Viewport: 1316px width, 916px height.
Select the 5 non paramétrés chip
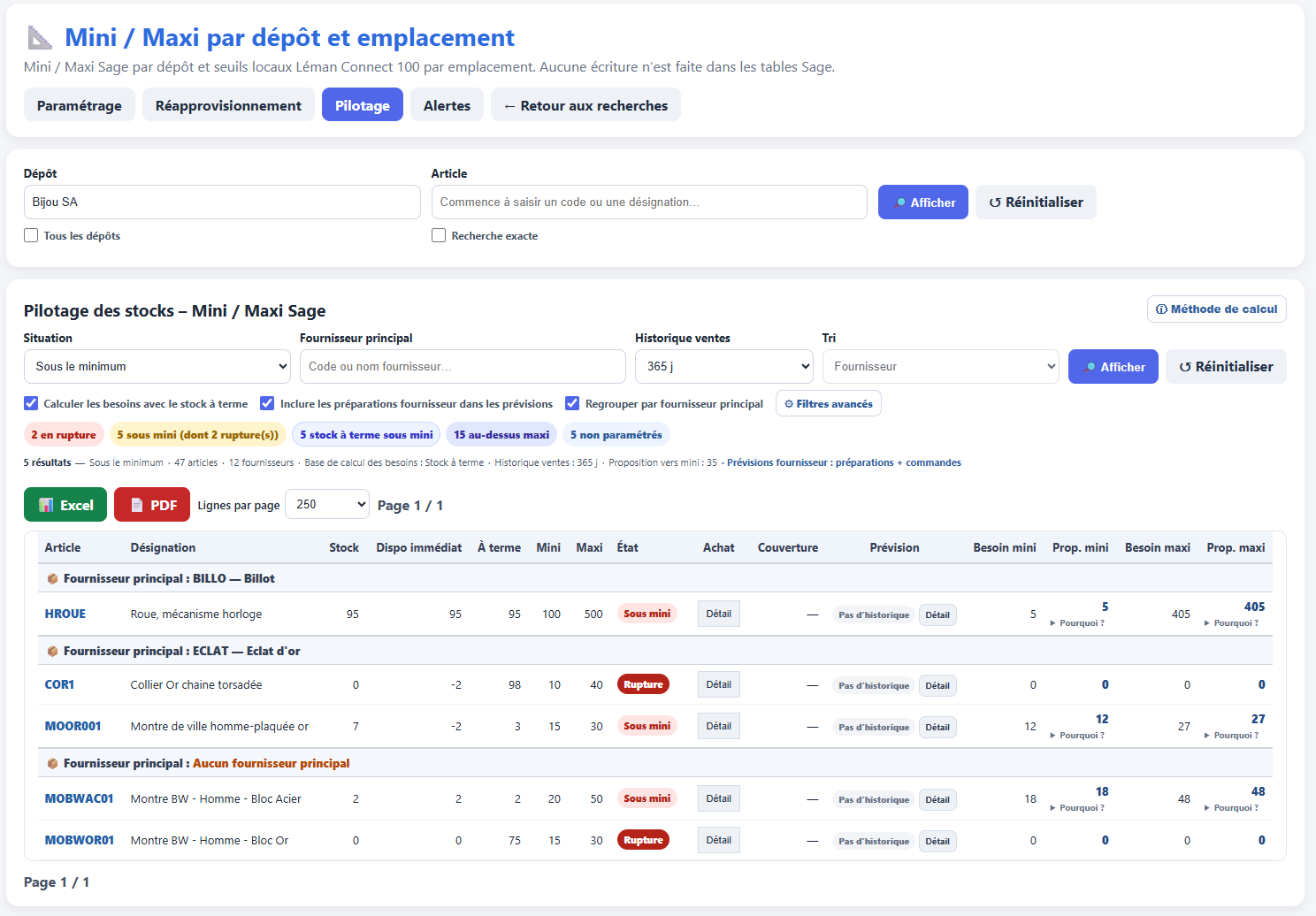click(616, 435)
